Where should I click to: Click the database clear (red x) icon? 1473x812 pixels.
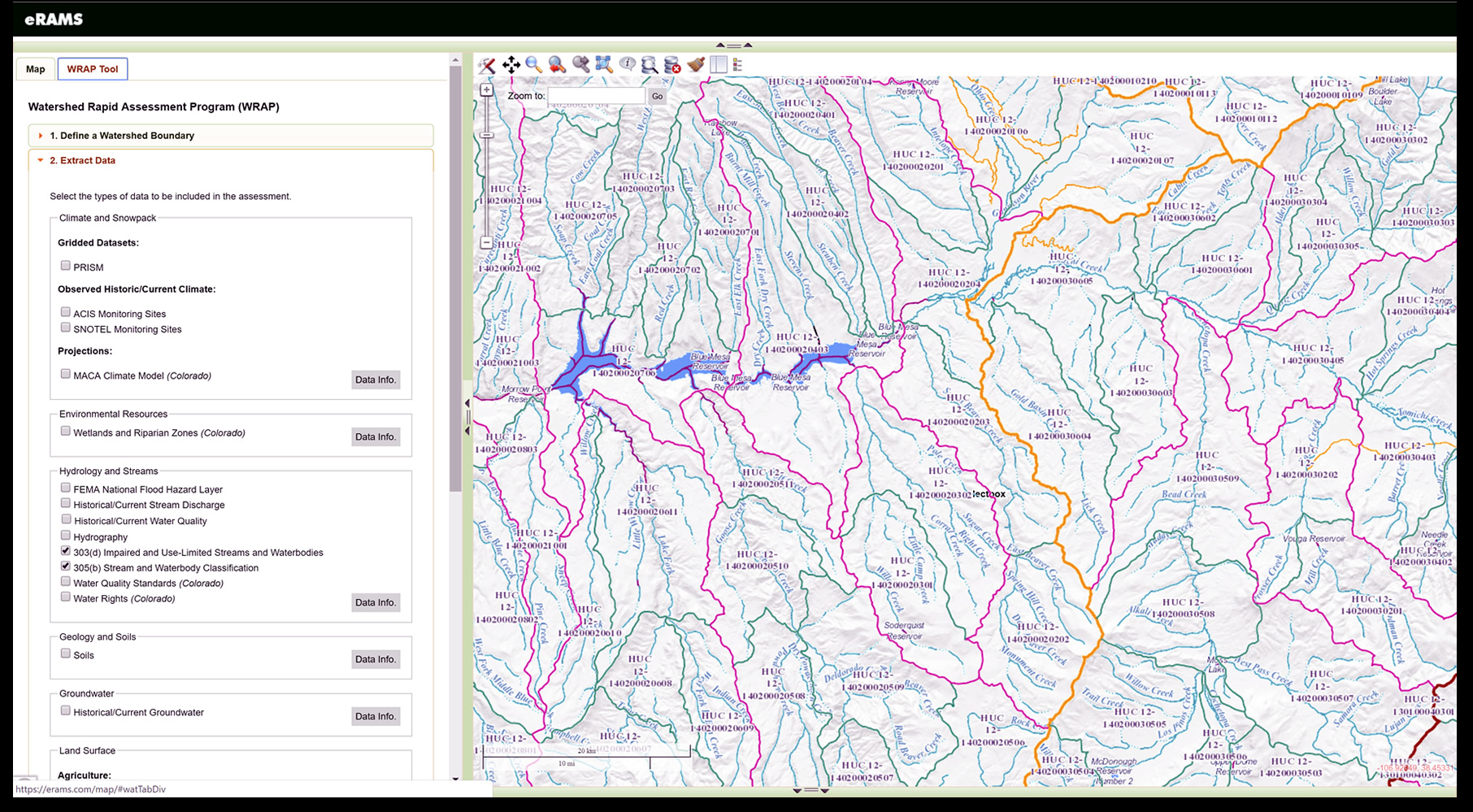[x=672, y=65]
